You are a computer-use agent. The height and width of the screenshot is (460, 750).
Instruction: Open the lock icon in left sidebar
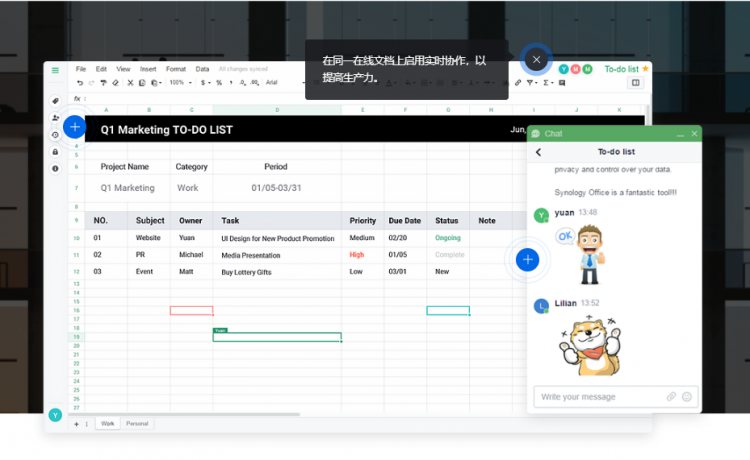pyautogui.click(x=55, y=151)
